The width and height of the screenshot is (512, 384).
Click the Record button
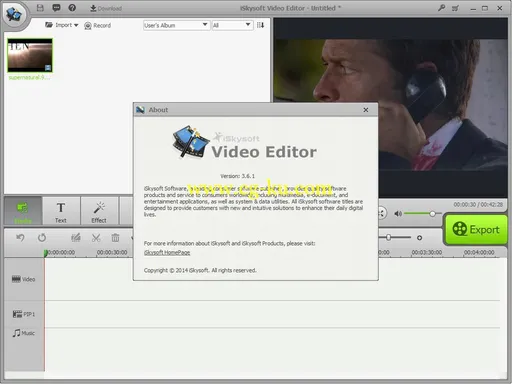coord(97,25)
